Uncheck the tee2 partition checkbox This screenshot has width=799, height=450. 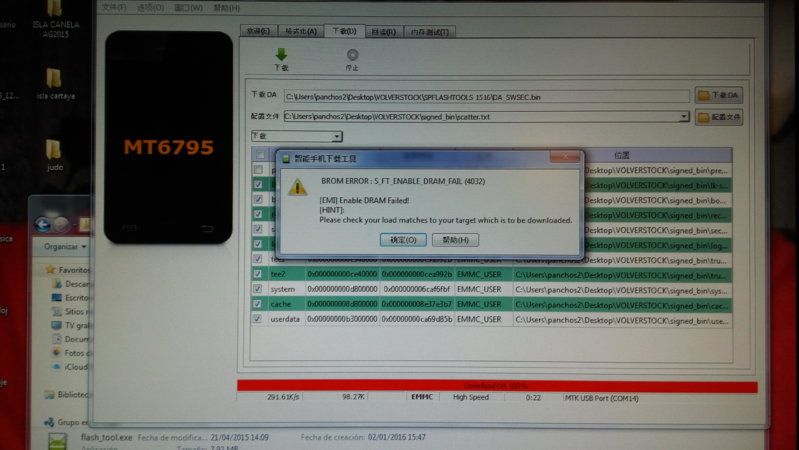258,274
